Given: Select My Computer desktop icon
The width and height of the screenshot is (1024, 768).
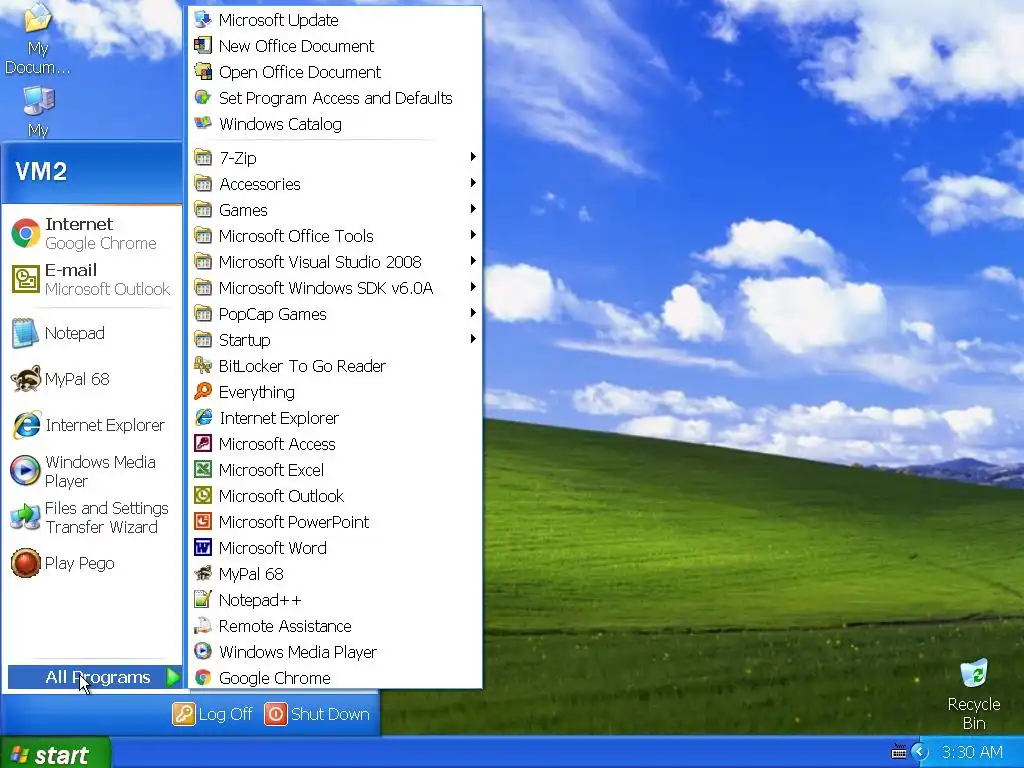Looking at the screenshot, I should point(39,112).
